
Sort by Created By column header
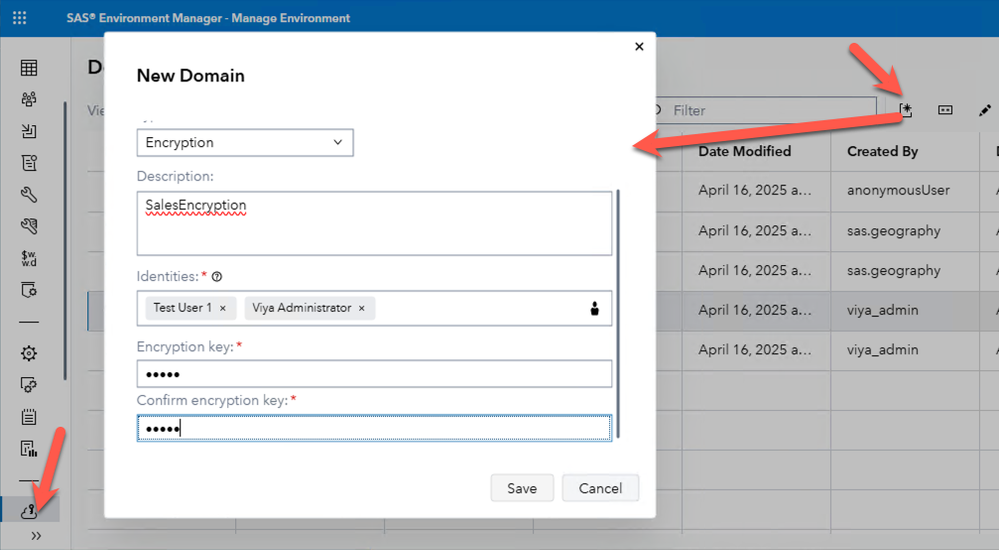click(x=882, y=151)
